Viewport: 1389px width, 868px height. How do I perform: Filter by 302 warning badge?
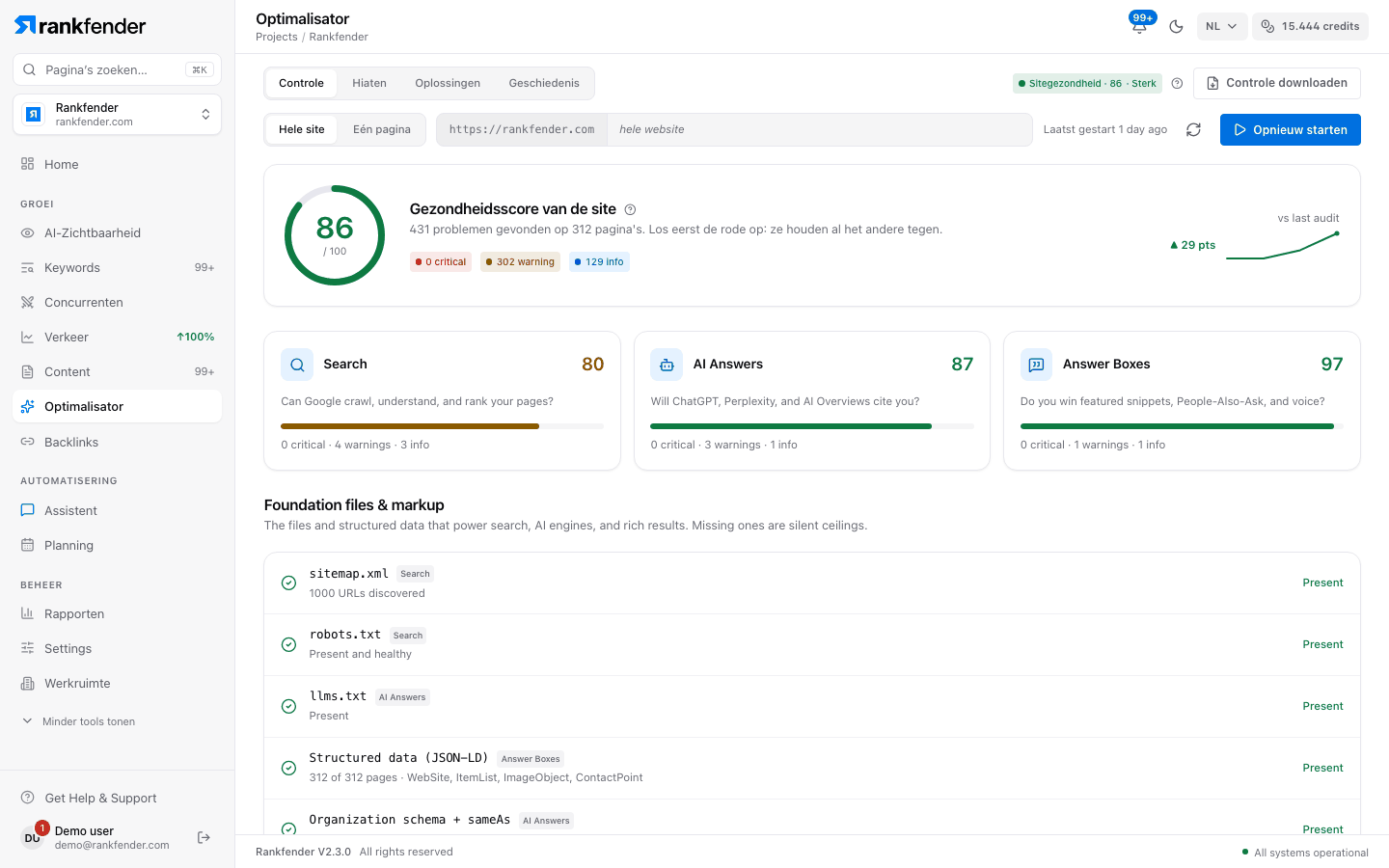click(520, 261)
